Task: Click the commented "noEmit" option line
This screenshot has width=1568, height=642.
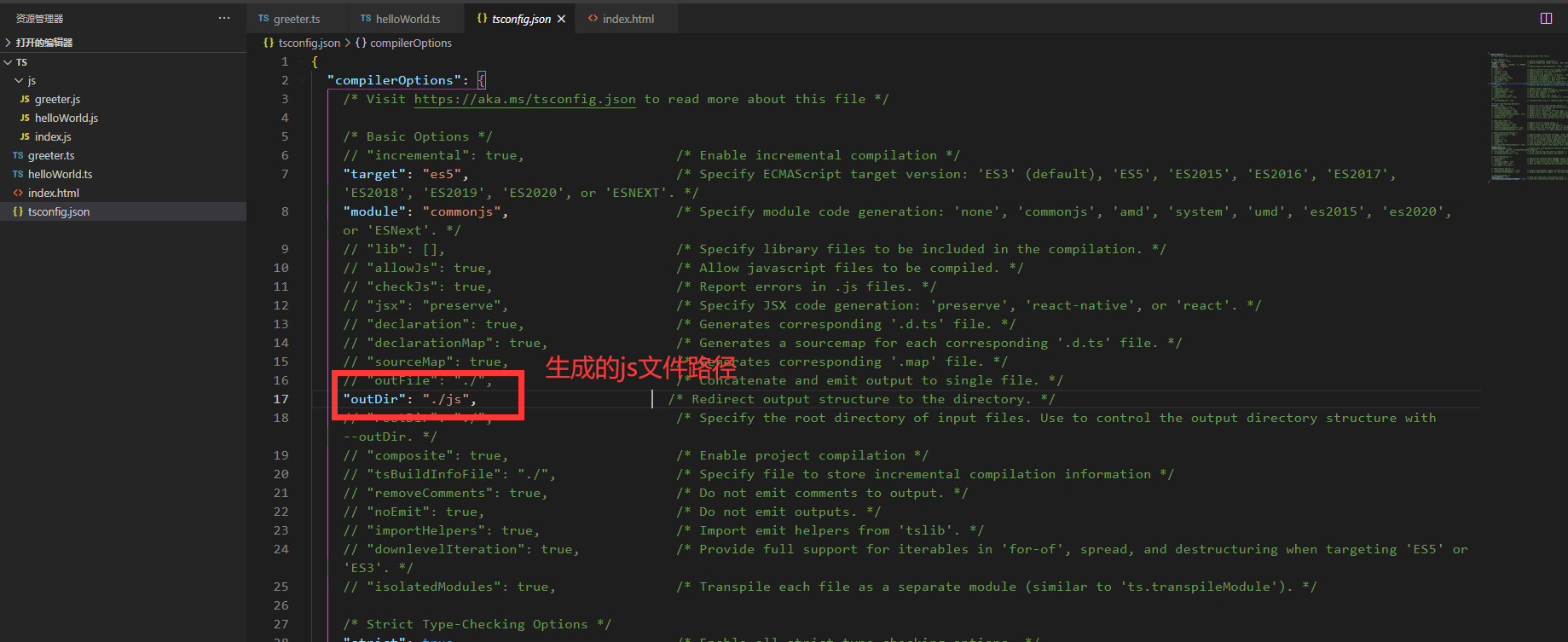Action: click(x=414, y=512)
